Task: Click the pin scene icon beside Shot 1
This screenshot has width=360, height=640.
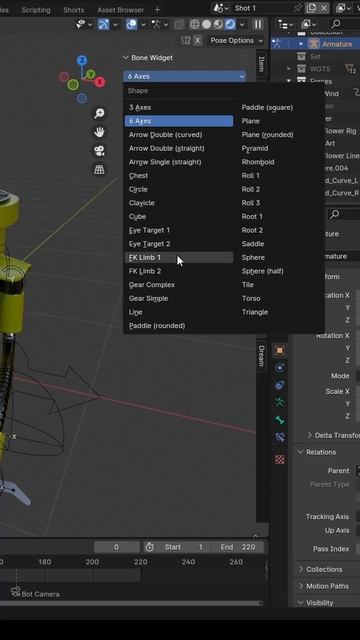Action: [x=298, y=8]
